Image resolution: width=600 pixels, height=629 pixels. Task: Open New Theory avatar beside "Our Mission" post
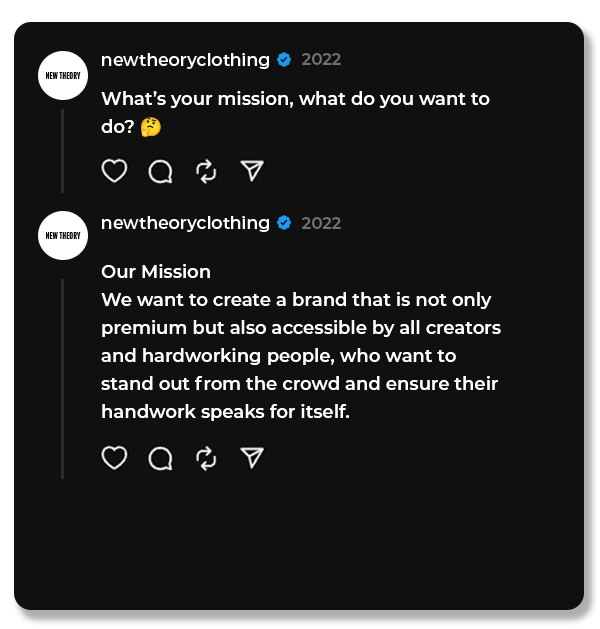pos(63,236)
